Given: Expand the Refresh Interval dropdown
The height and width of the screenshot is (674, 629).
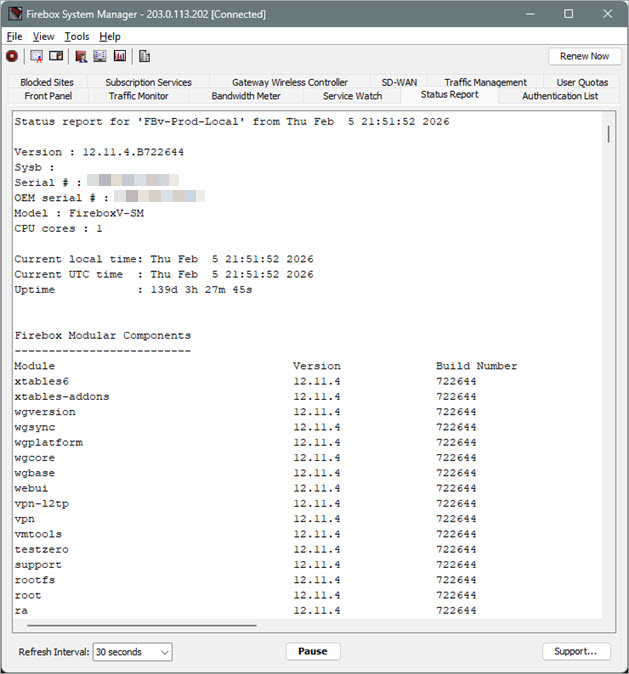Looking at the screenshot, I should point(132,652).
